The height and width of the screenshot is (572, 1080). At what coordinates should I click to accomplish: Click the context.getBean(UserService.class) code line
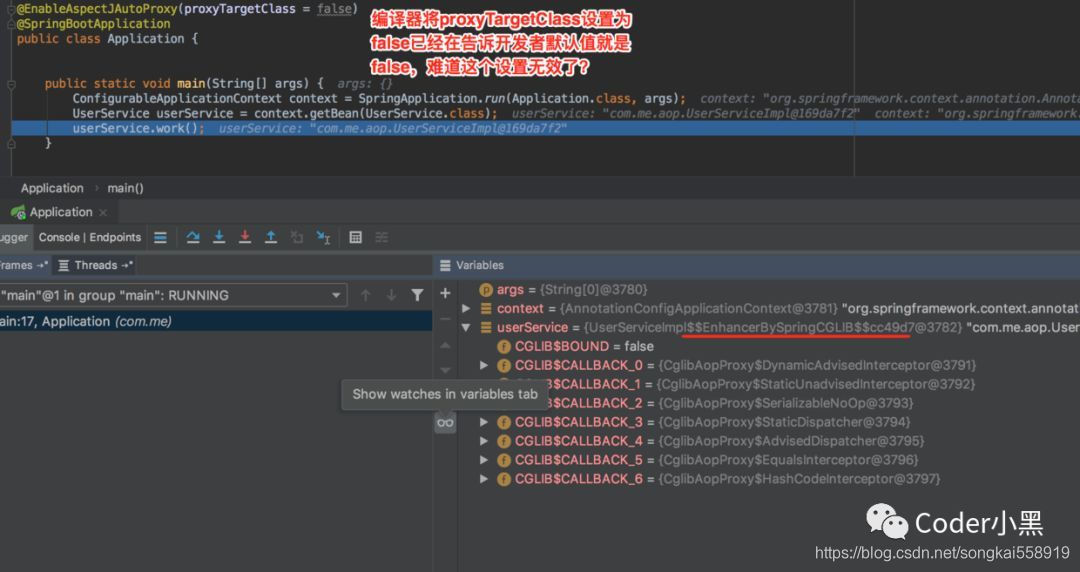click(284, 113)
